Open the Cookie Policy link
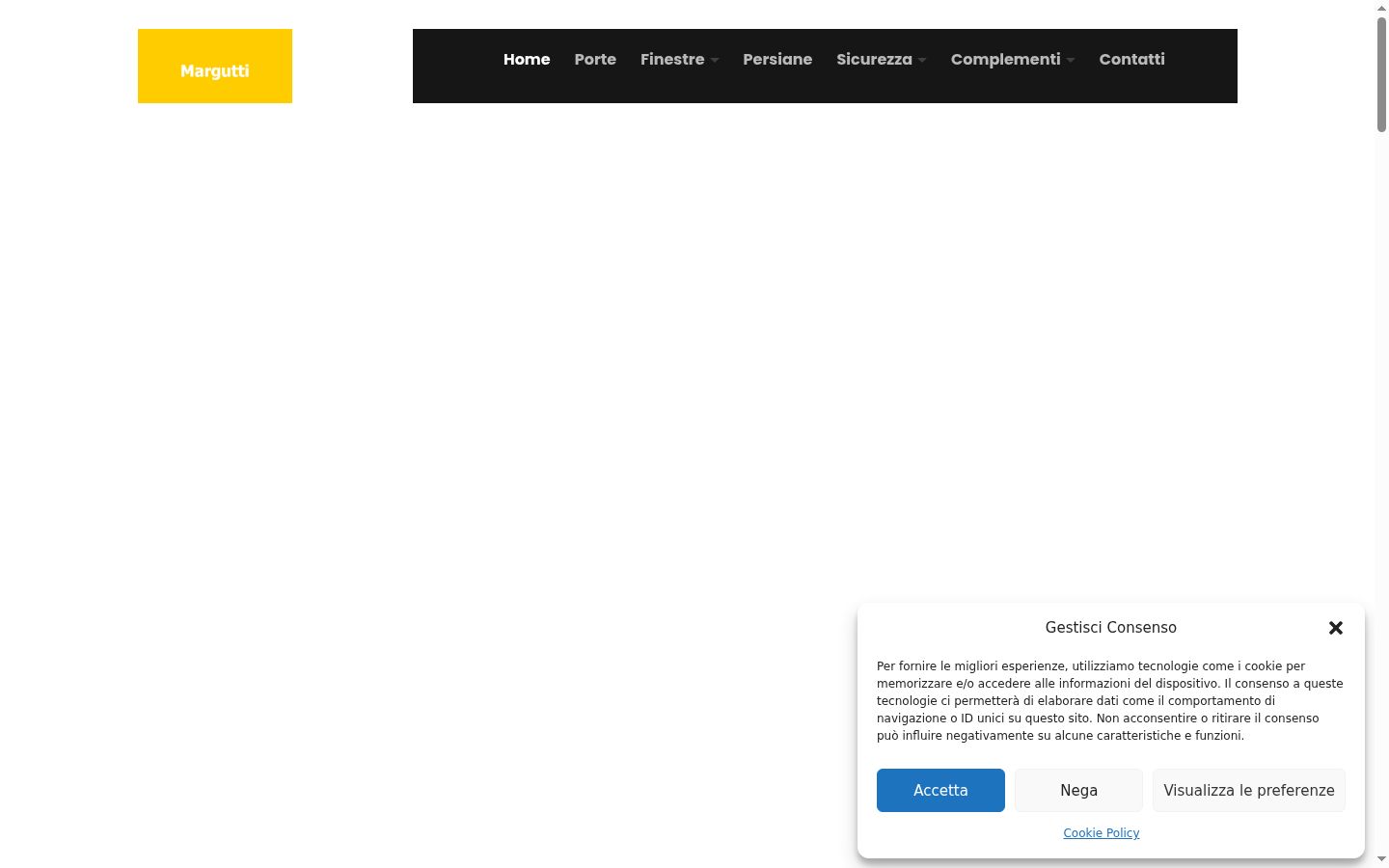The image size is (1389, 868). [1102, 833]
